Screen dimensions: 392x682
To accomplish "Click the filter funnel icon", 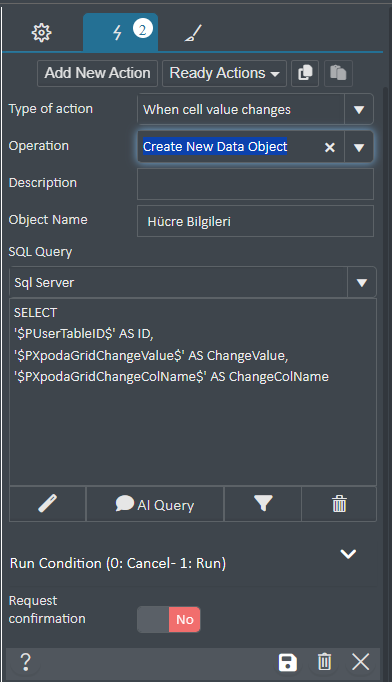I will pos(263,504).
